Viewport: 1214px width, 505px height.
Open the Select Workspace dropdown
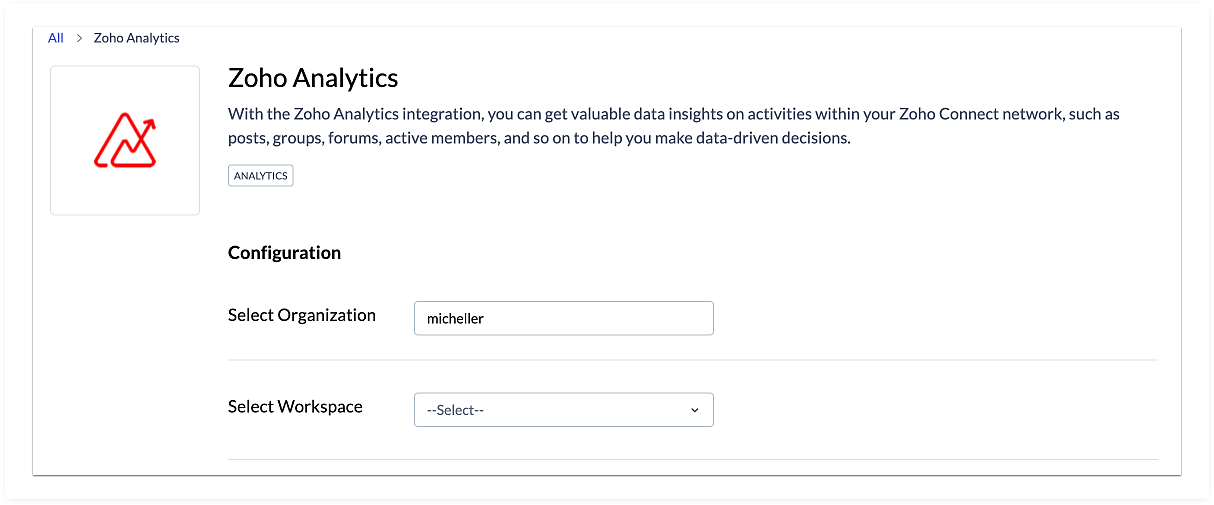pos(563,410)
